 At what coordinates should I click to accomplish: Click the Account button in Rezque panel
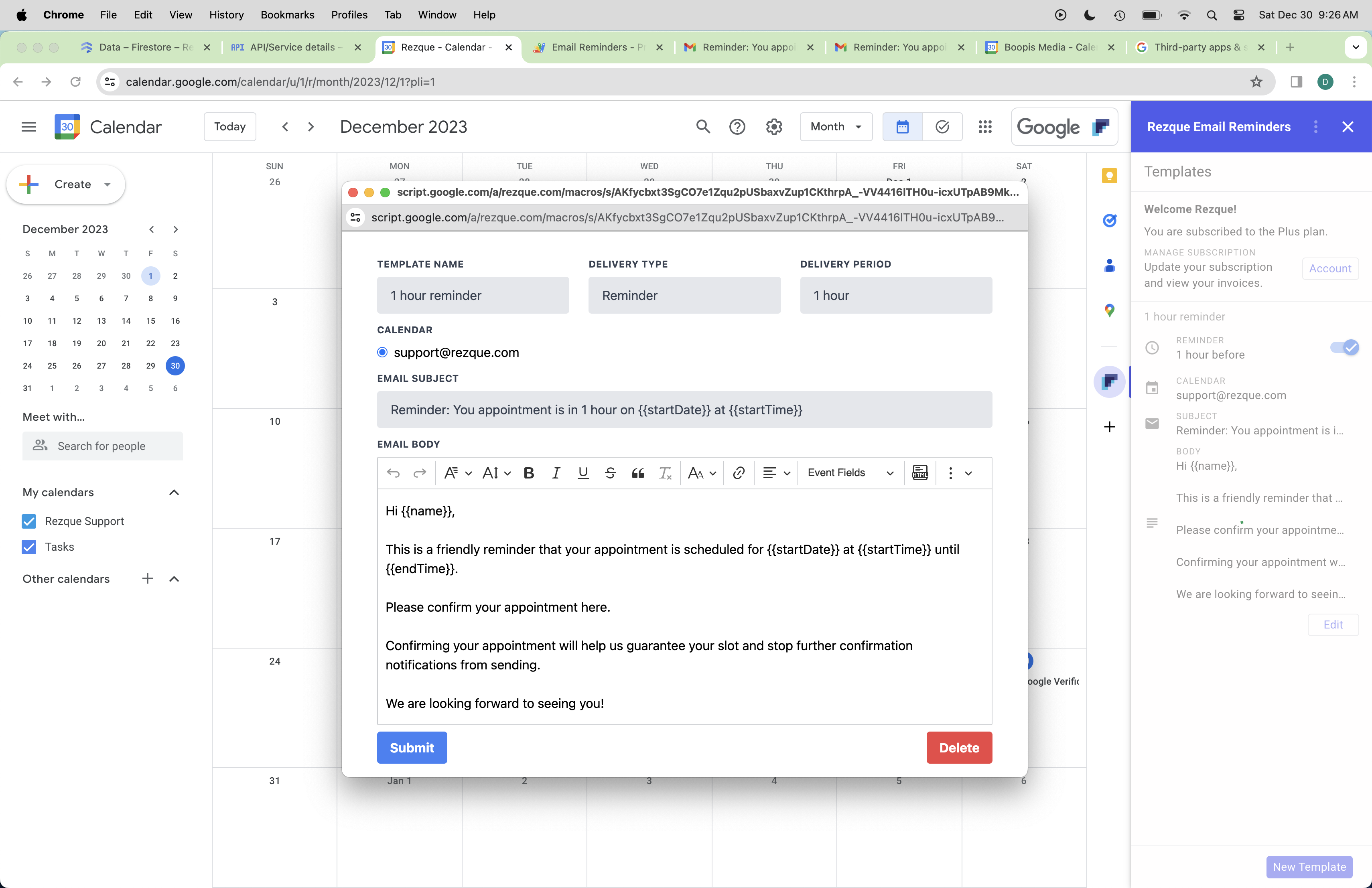point(1330,269)
